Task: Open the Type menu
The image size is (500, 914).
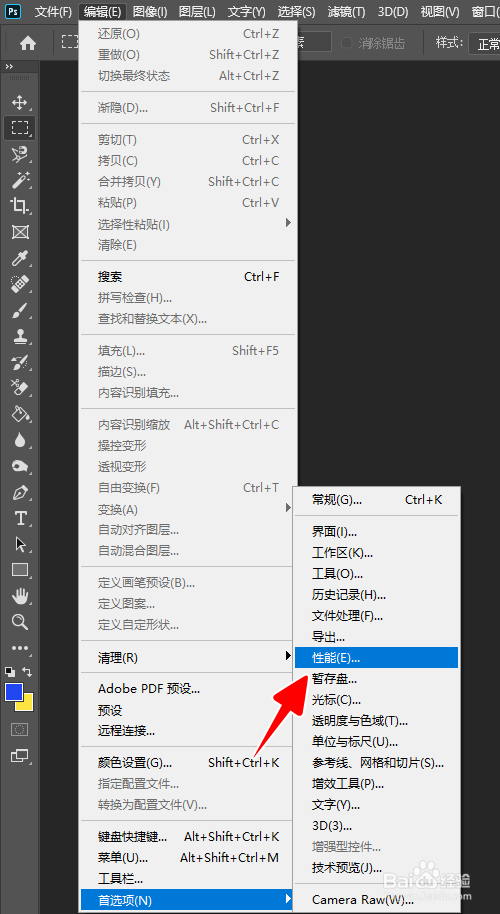Action: (x=247, y=11)
